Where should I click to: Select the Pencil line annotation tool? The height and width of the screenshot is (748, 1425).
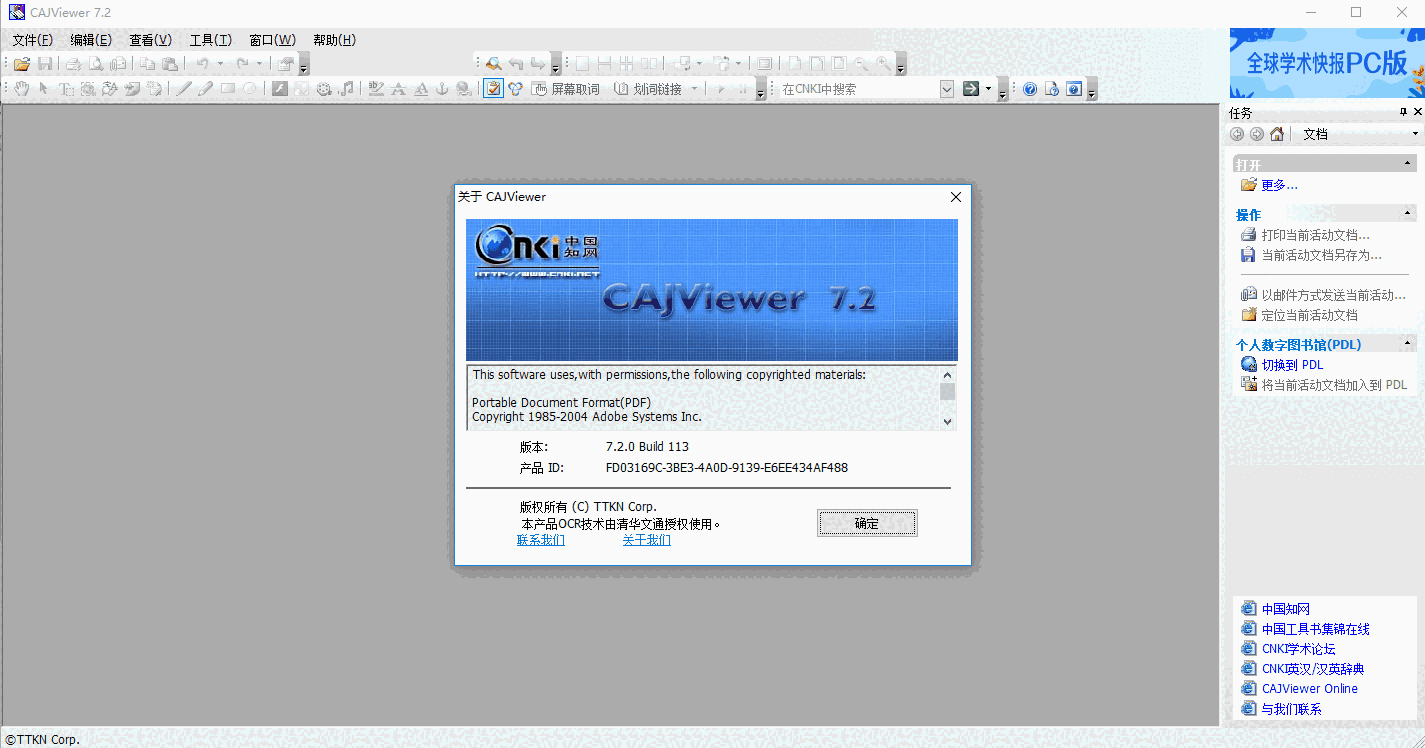pos(184,89)
